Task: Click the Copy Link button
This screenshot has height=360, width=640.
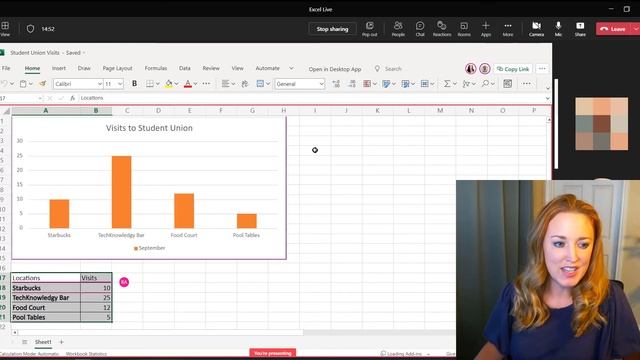Action: pyautogui.click(x=513, y=69)
